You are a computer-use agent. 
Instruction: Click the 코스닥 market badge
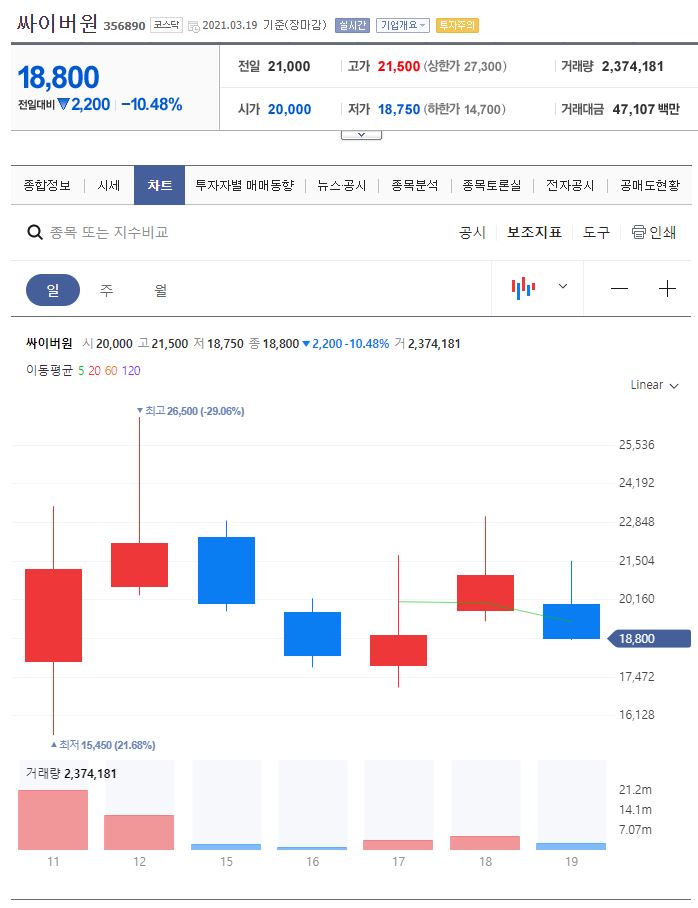pyautogui.click(x=166, y=25)
